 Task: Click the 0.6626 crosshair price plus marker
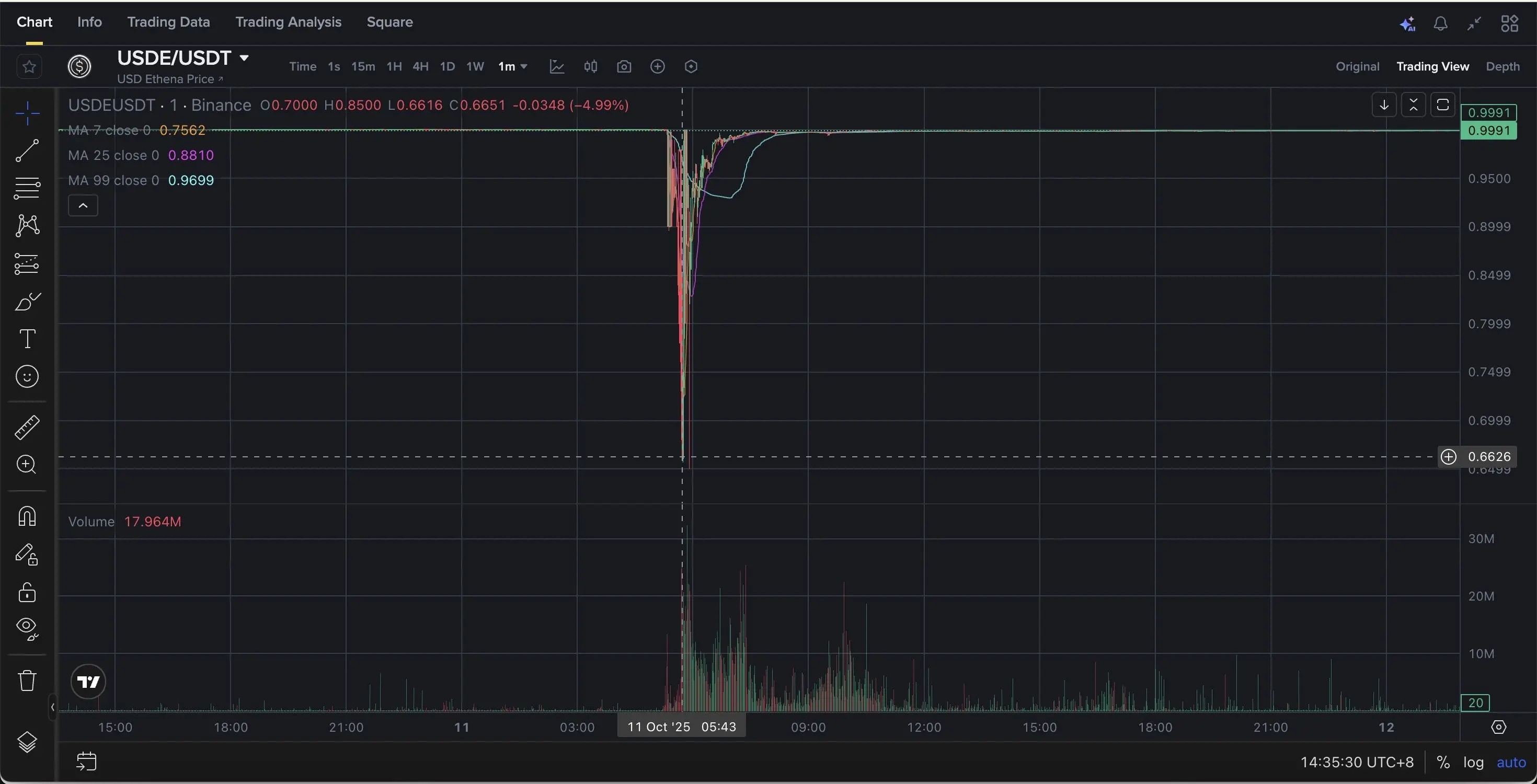pos(1448,456)
